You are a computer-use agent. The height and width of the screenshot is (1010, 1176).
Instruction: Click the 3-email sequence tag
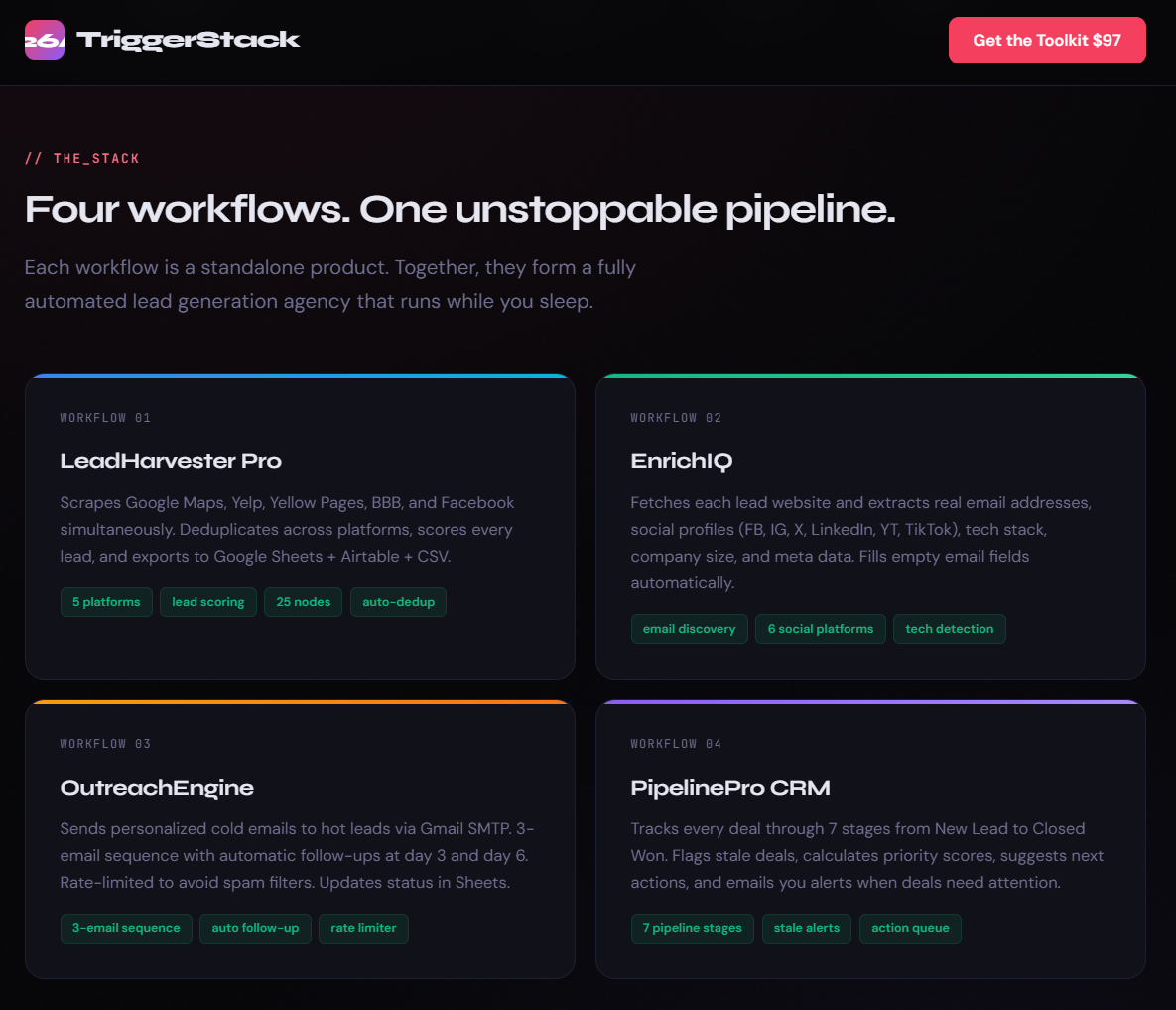tap(126, 928)
